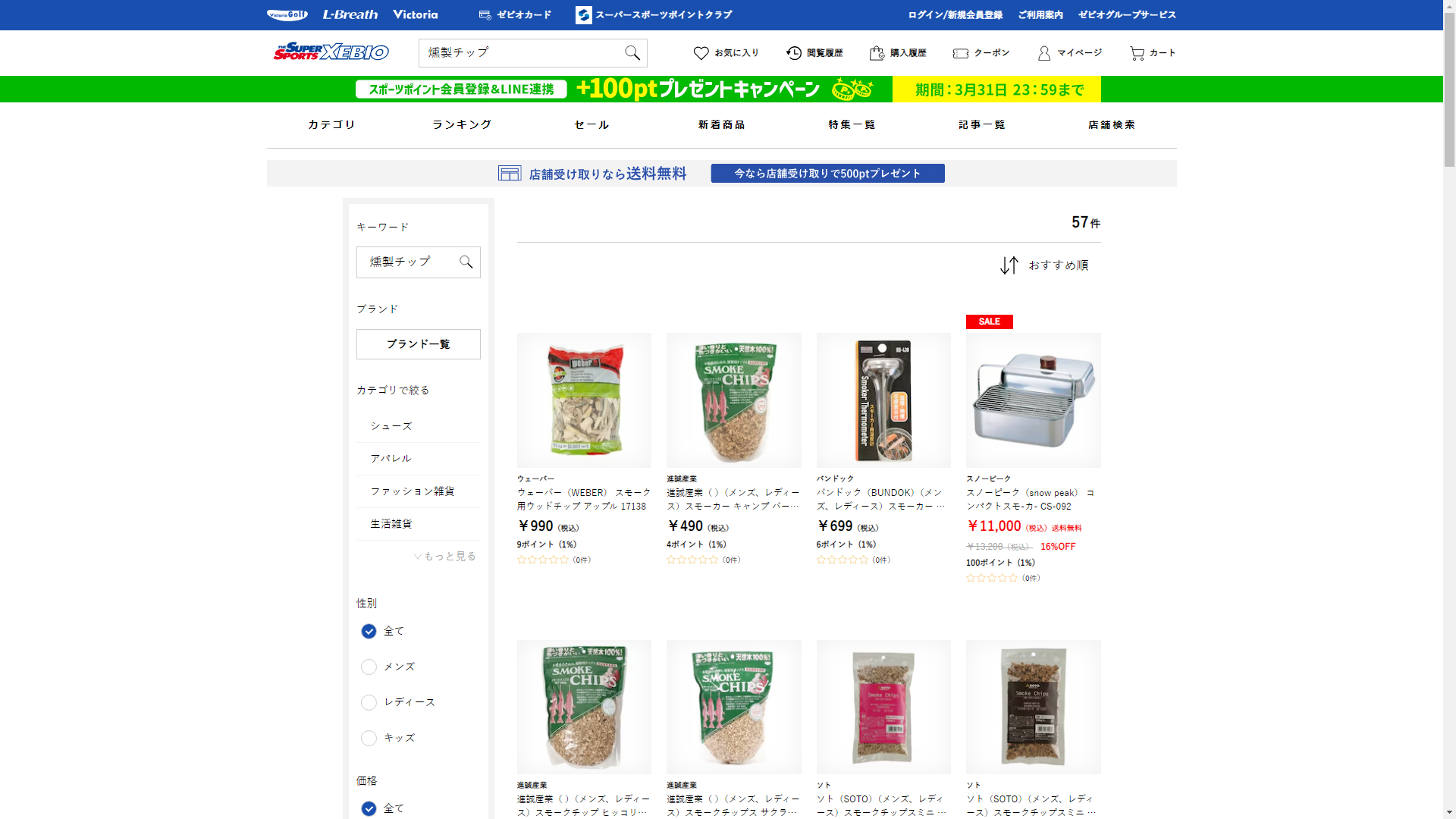Expand the シューズ category filter
The image size is (1456, 819).
pyautogui.click(x=391, y=426)
